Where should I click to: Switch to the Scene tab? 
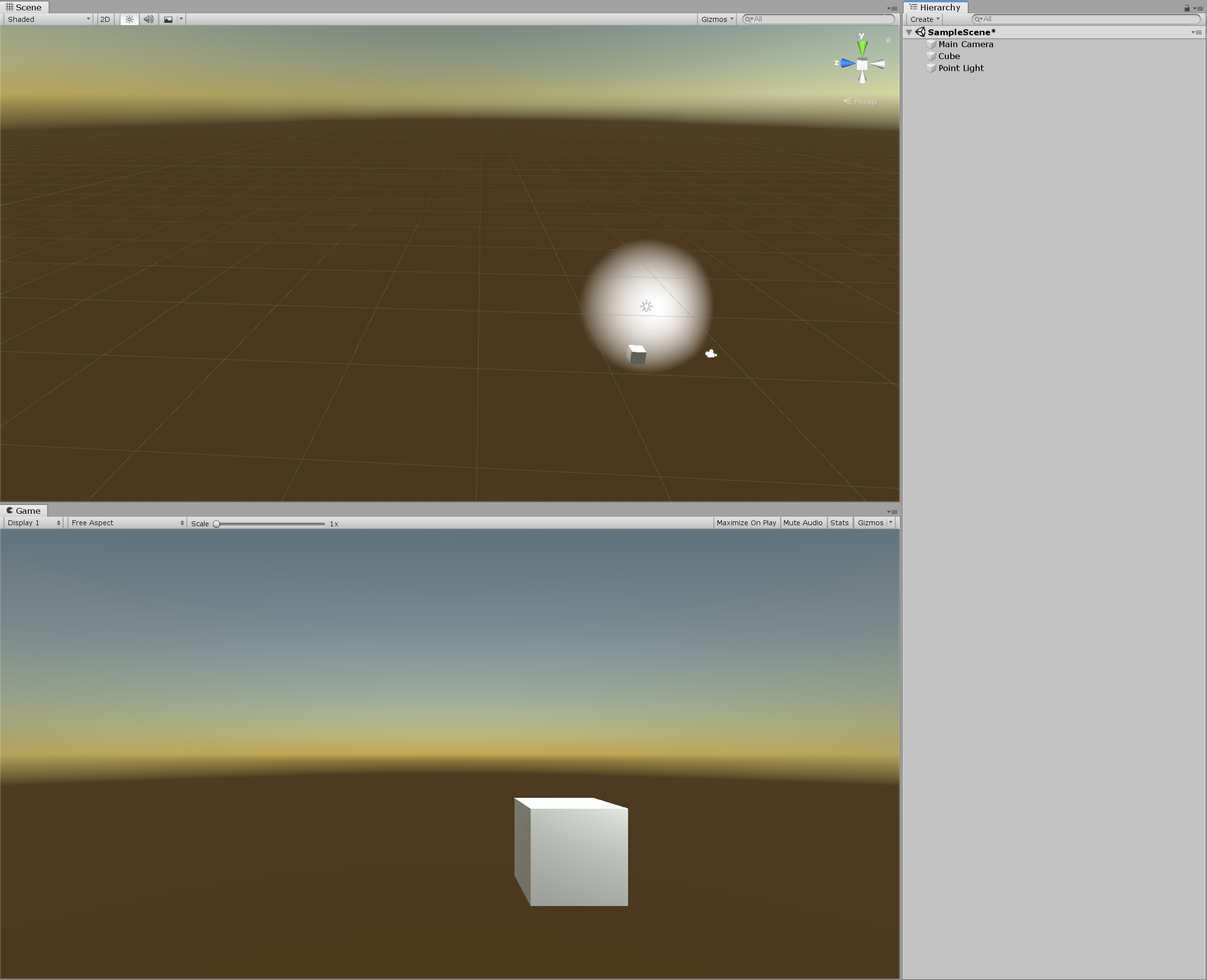click(24, 7)
